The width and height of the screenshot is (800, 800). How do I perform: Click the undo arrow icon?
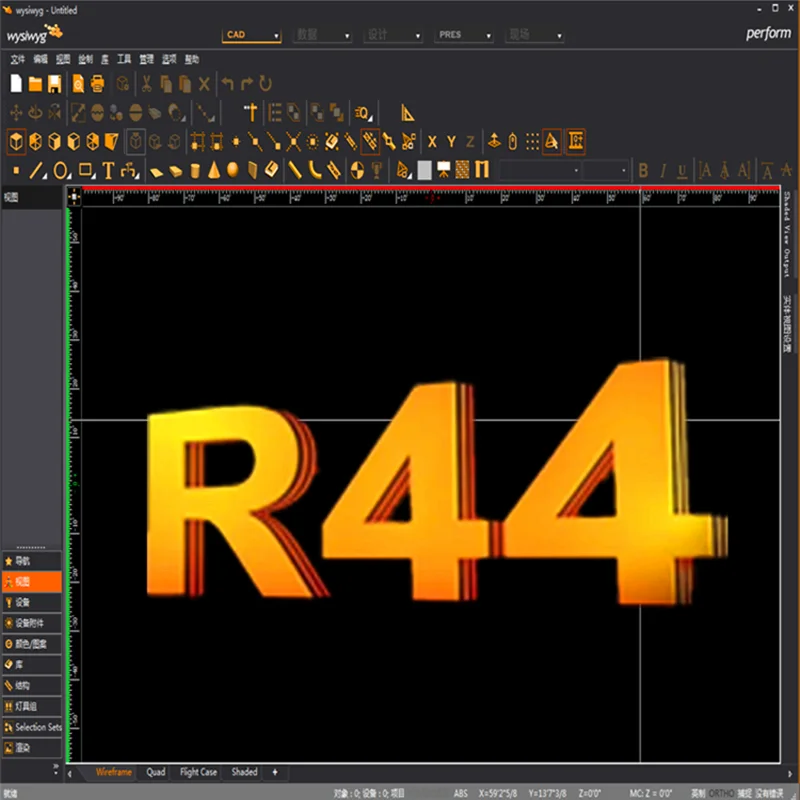click(x=228, y=84)
